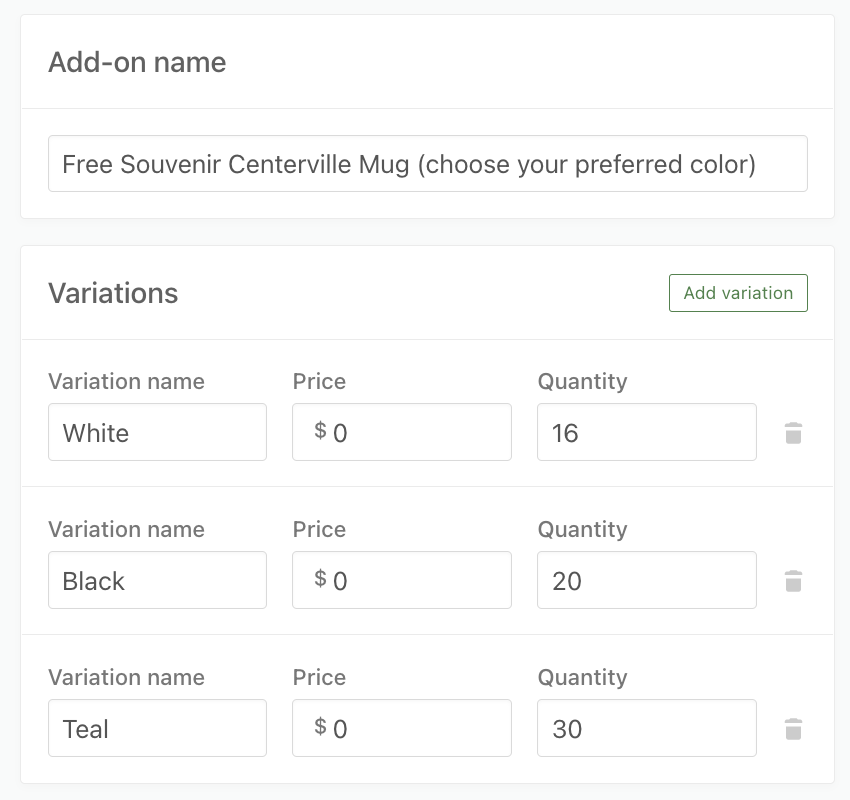Focus the Add-on name text field

click(428, 164)
